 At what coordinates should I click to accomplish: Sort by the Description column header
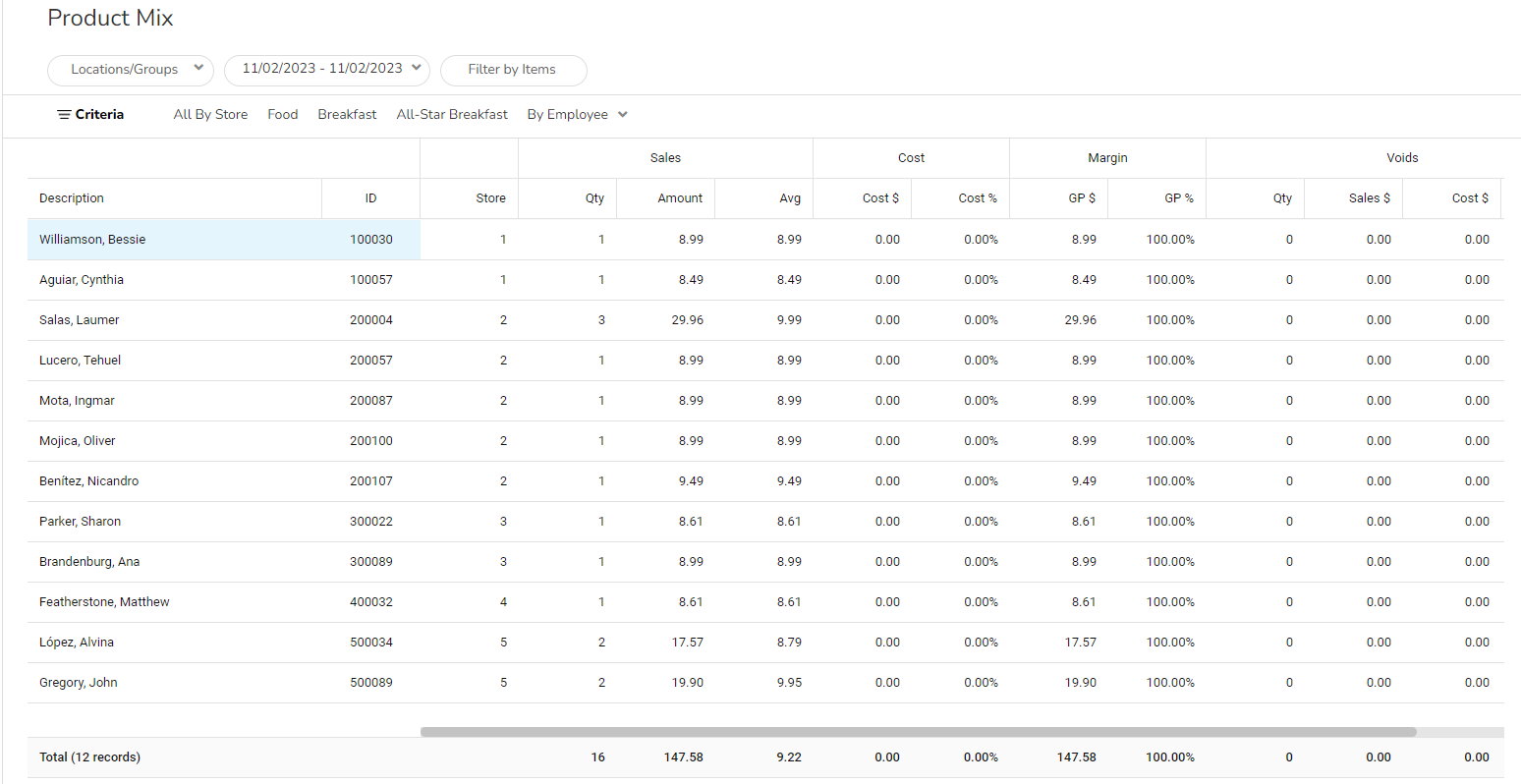pos(72,198)
